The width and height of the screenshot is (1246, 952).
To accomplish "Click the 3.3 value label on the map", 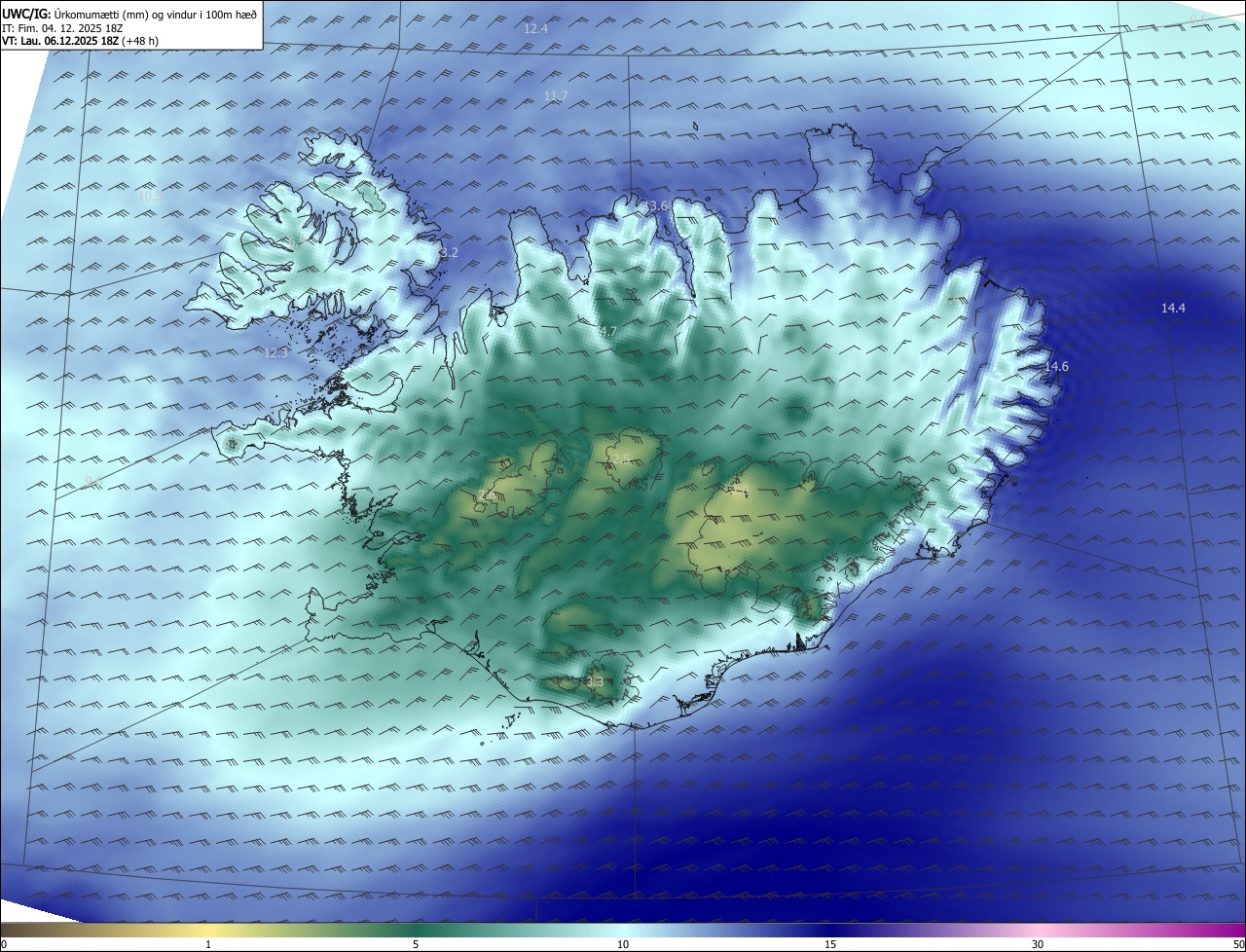I will [595, 681].
